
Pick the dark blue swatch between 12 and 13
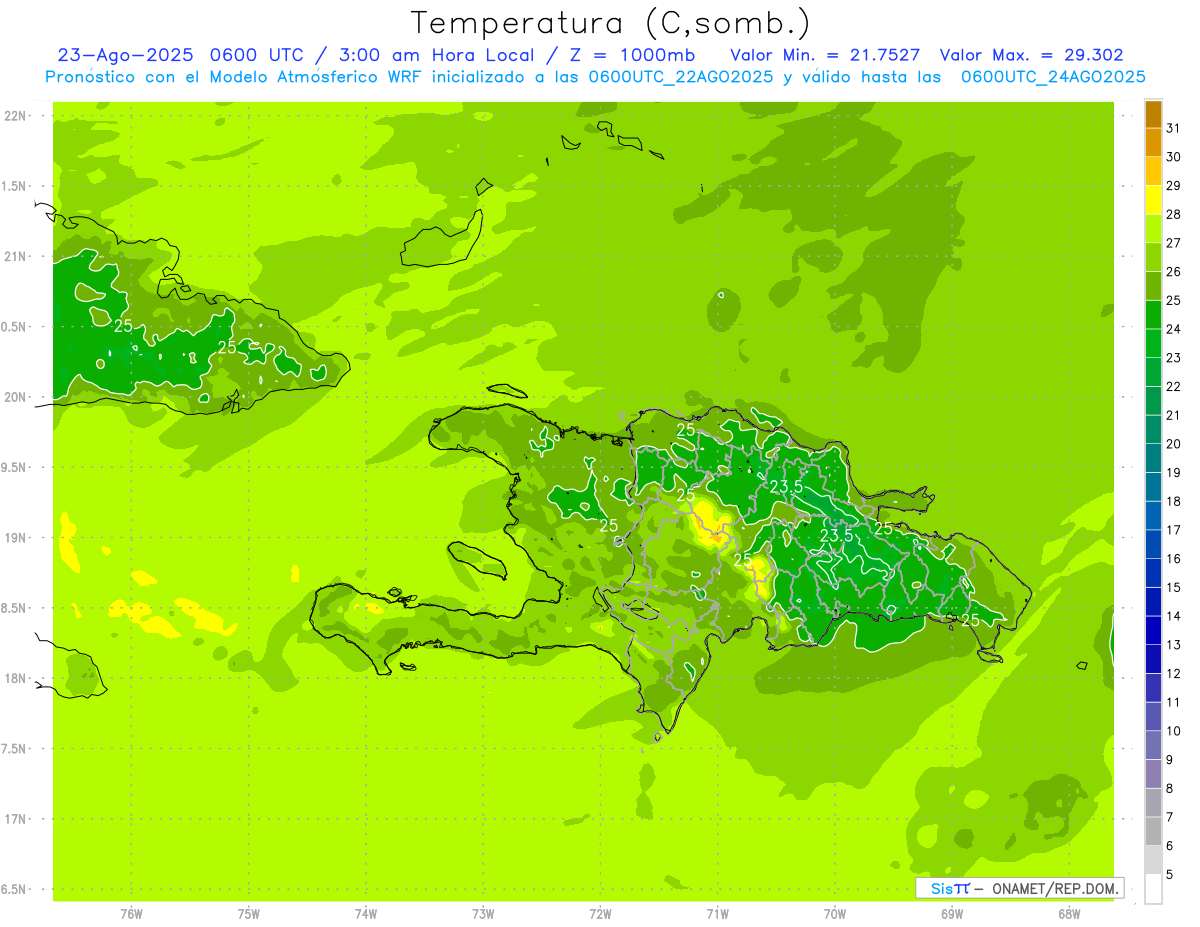[x=1153, y=659]
